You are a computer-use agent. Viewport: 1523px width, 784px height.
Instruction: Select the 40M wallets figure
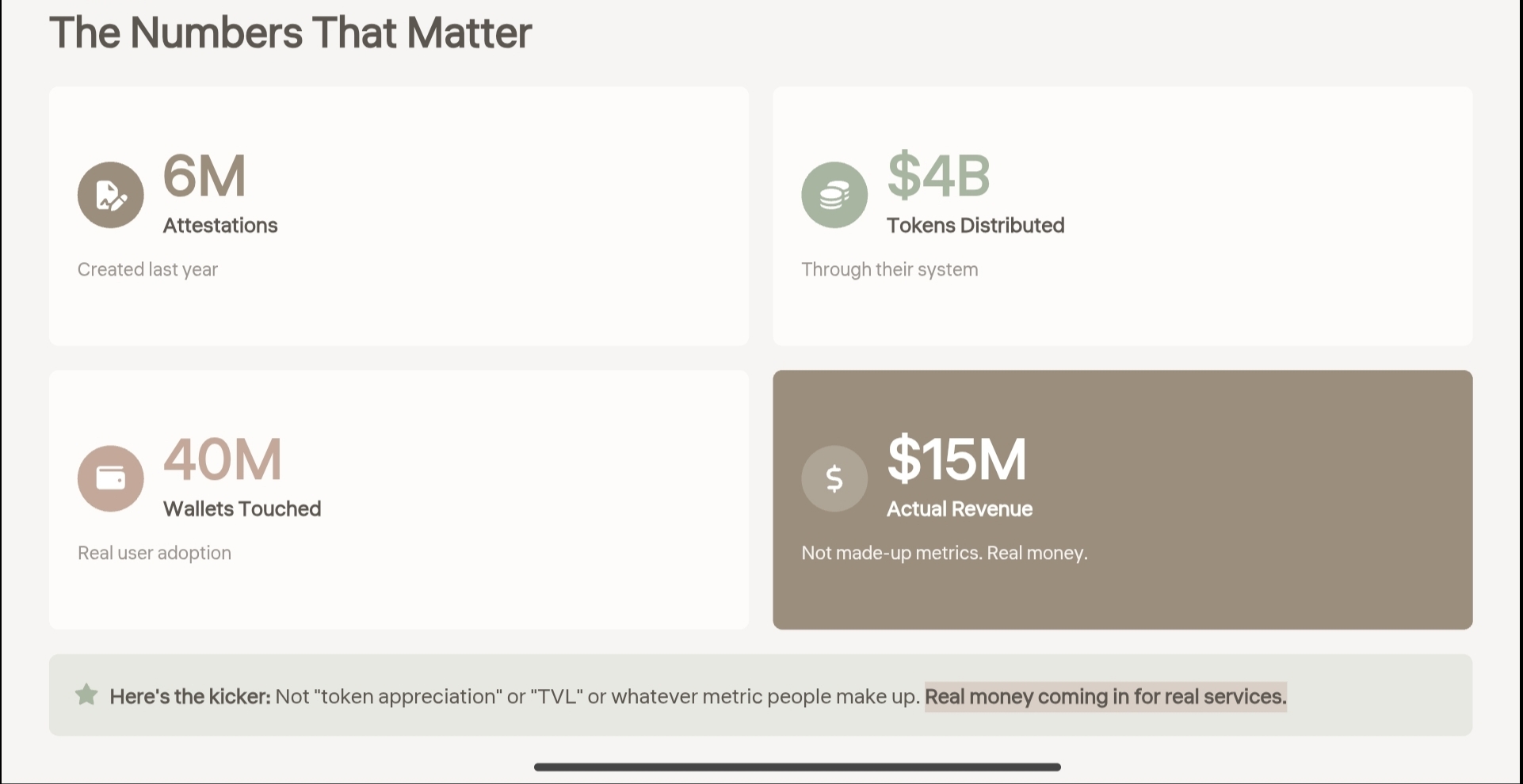point(223,459)
